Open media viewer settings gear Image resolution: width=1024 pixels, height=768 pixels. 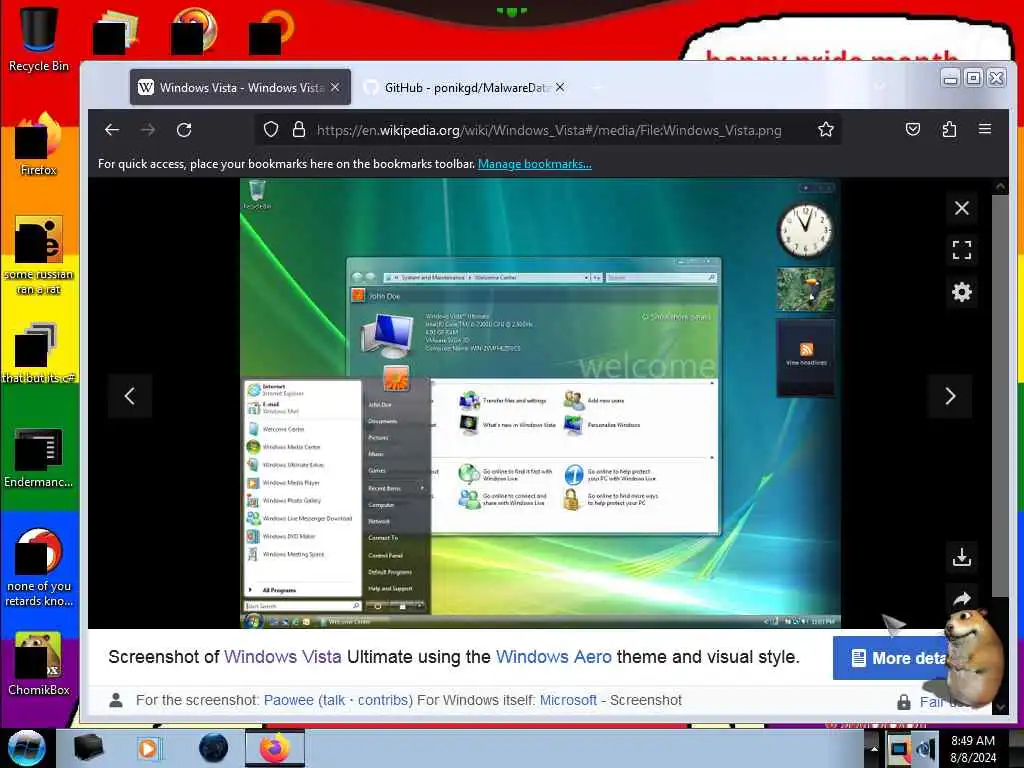coord(961,291)
